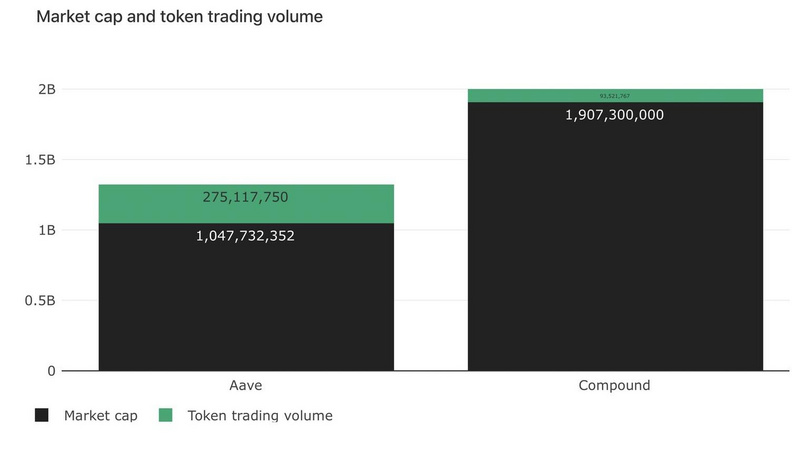Click the 1,047,732,352 data label

245,236
